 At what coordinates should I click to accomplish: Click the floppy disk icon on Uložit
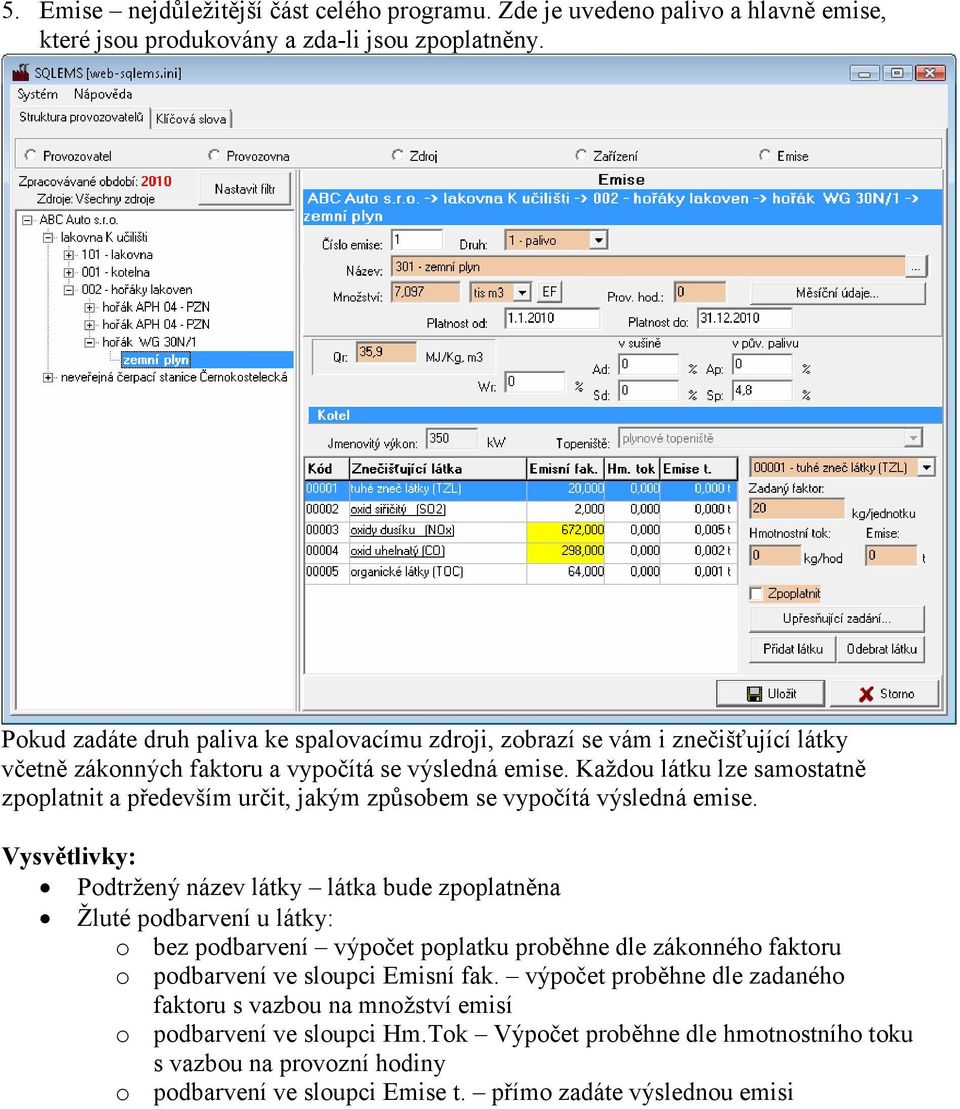[755, 694]
